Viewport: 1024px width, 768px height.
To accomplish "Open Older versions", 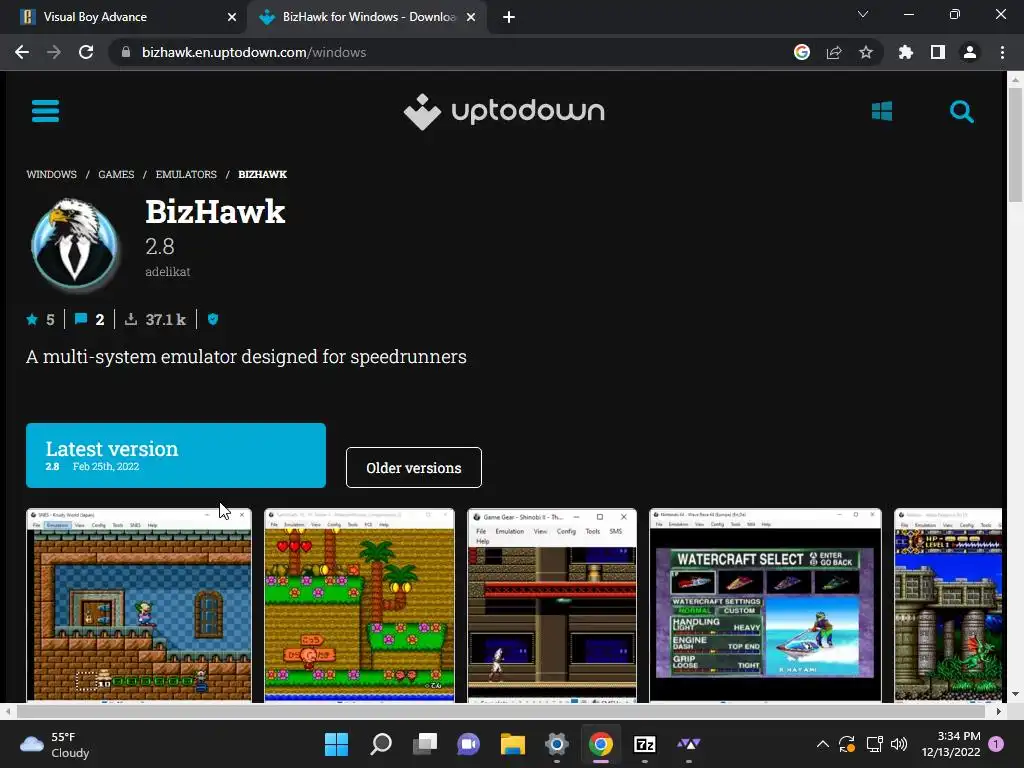I will tap(414, 468).
